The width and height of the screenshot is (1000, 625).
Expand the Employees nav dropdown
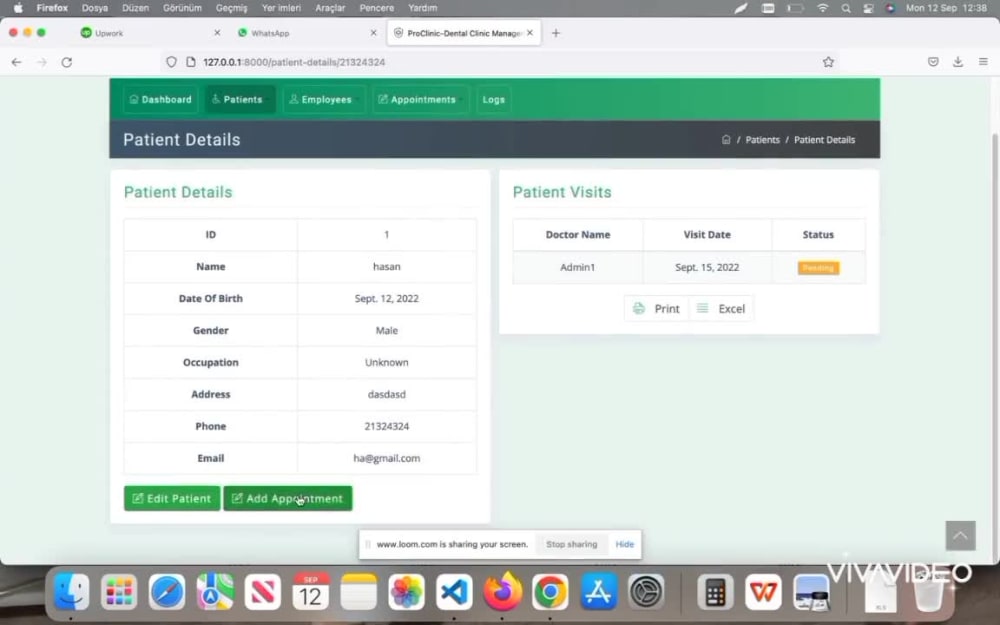[324, 99]
